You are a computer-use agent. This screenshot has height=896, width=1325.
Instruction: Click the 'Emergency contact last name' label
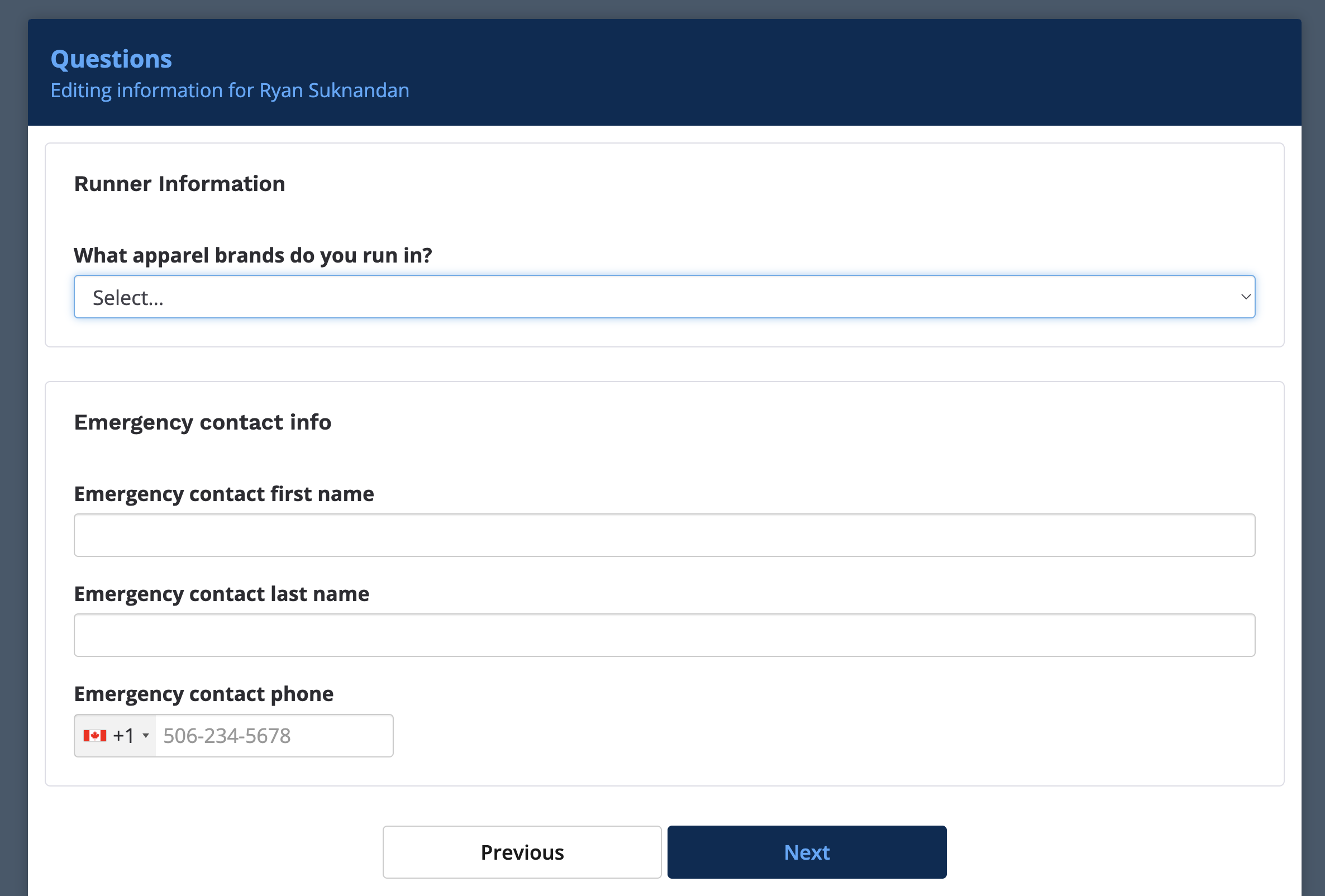point(221,594)
